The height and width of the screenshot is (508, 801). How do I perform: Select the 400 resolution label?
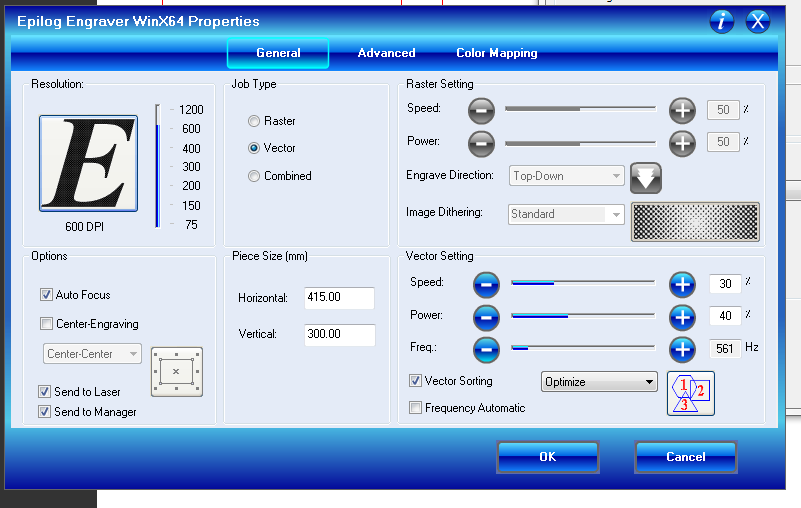tap(191, 149)
